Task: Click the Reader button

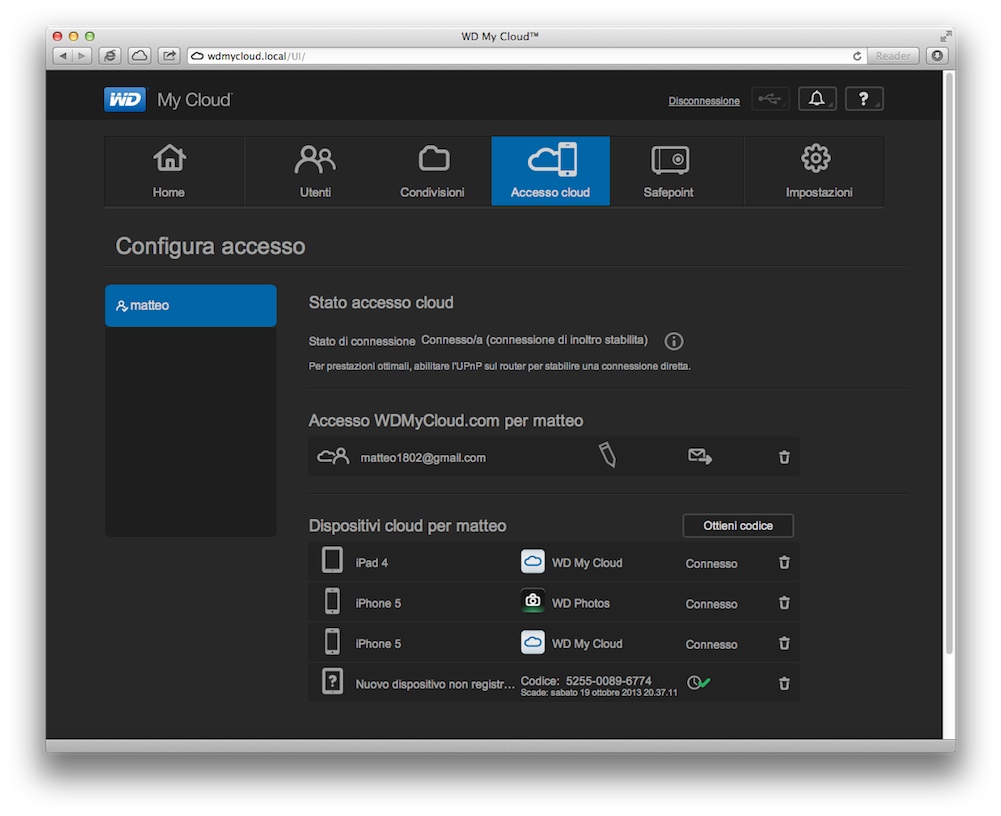Action: tap(892, 56)
